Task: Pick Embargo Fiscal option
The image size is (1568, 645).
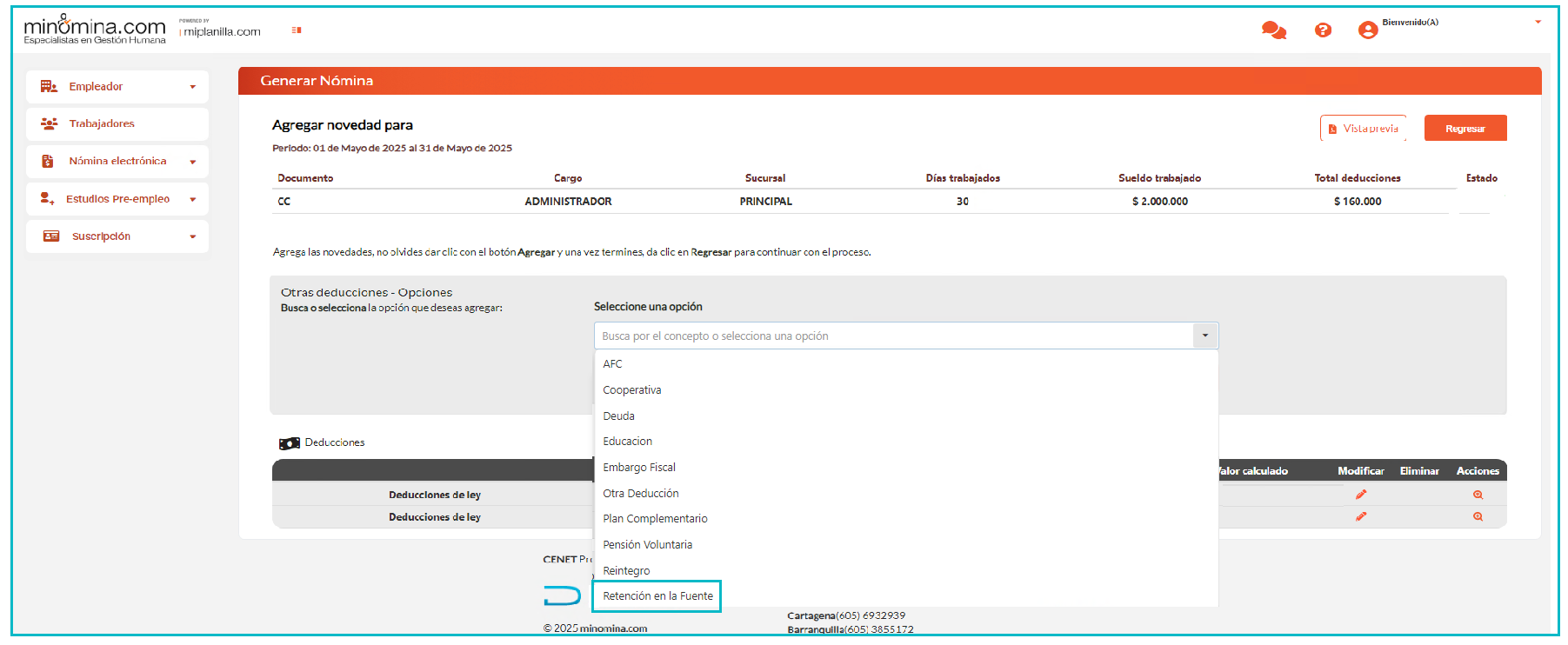Action: pos(906,468)
